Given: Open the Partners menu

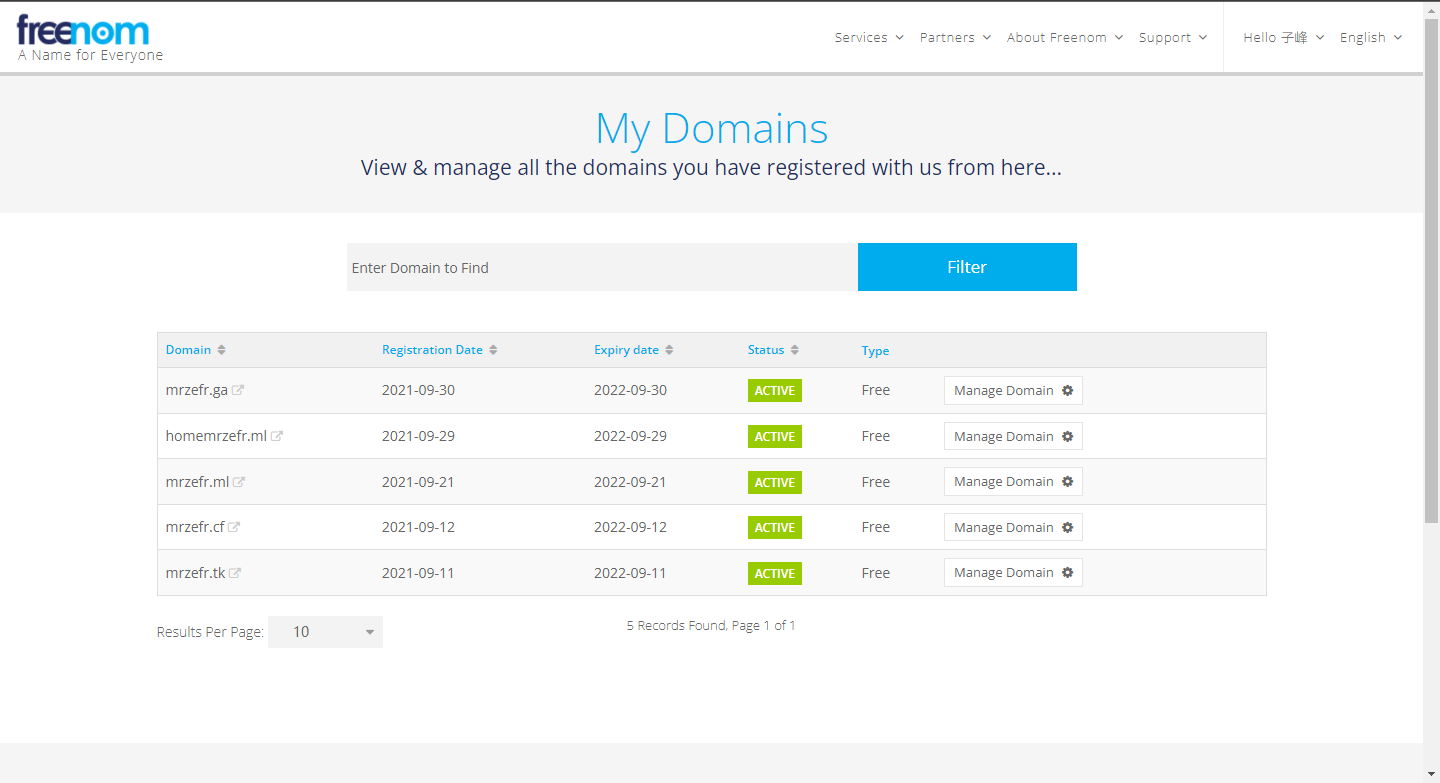Looking at the screenshot, I should click(x=955, y=38).
